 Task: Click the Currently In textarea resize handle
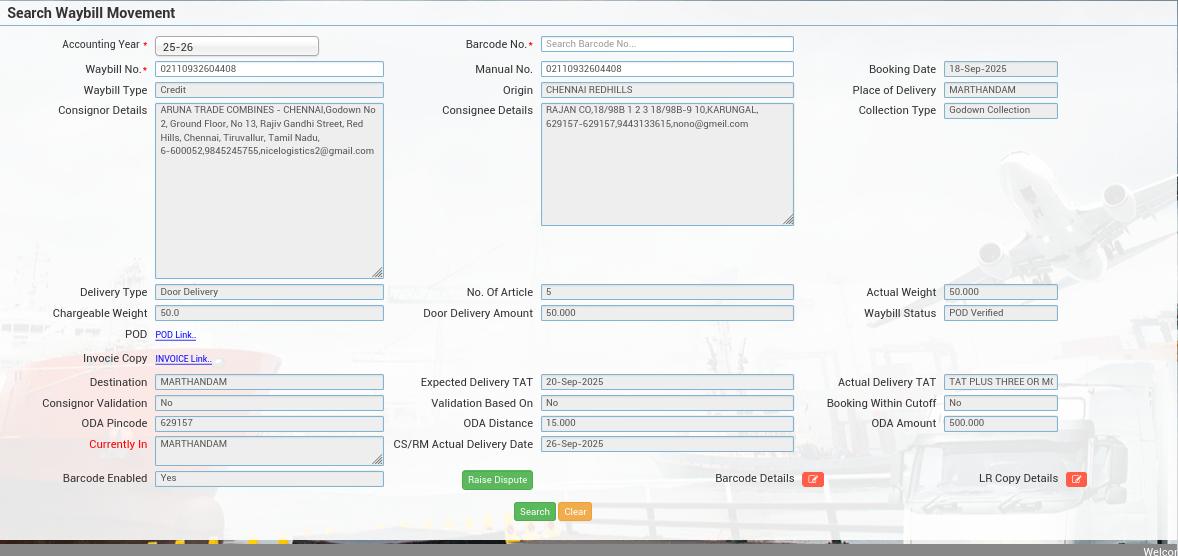(377, 459)
